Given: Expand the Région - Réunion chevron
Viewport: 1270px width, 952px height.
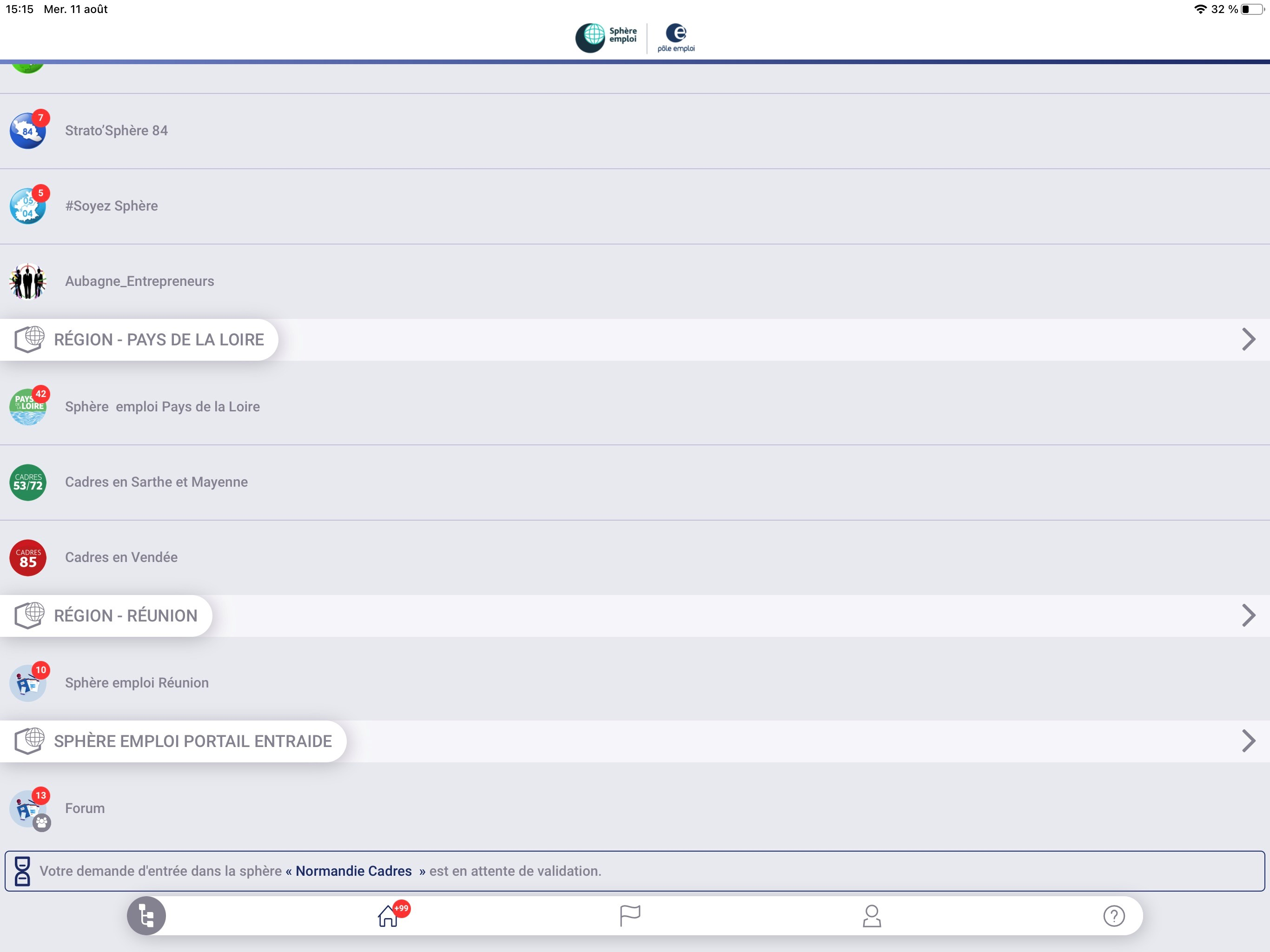Looking at the screenshot, I should [x=1248, y=615].
